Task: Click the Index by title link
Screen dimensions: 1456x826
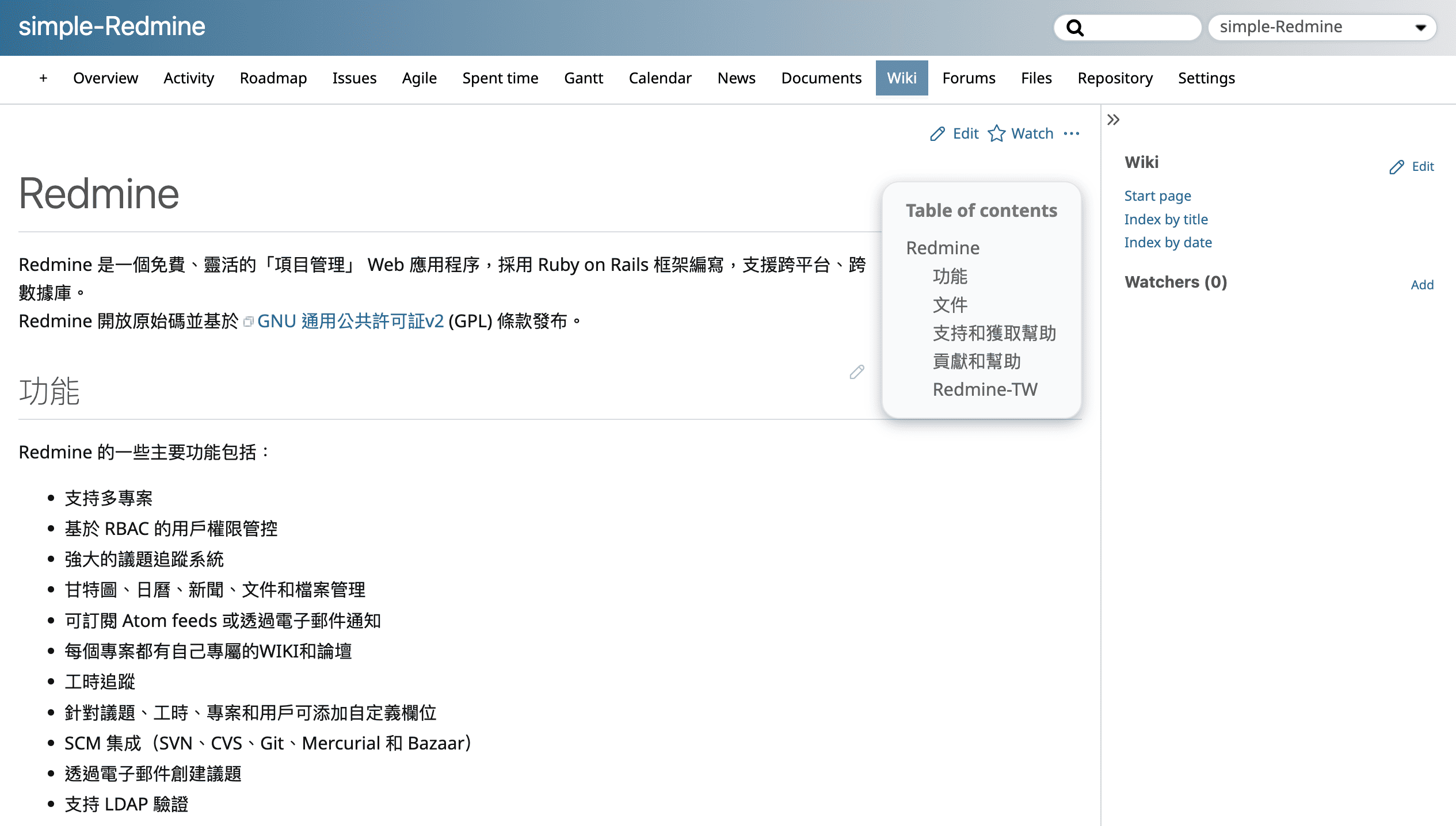Action: tap(1166, 219)
